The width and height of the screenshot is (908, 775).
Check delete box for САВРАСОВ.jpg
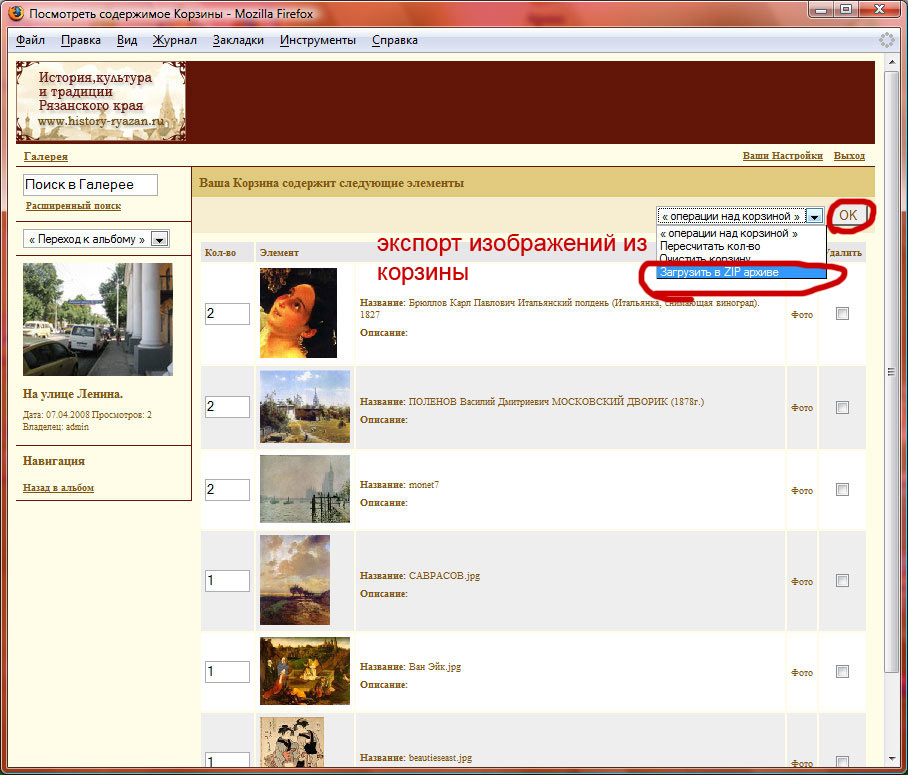pos(842,580)
